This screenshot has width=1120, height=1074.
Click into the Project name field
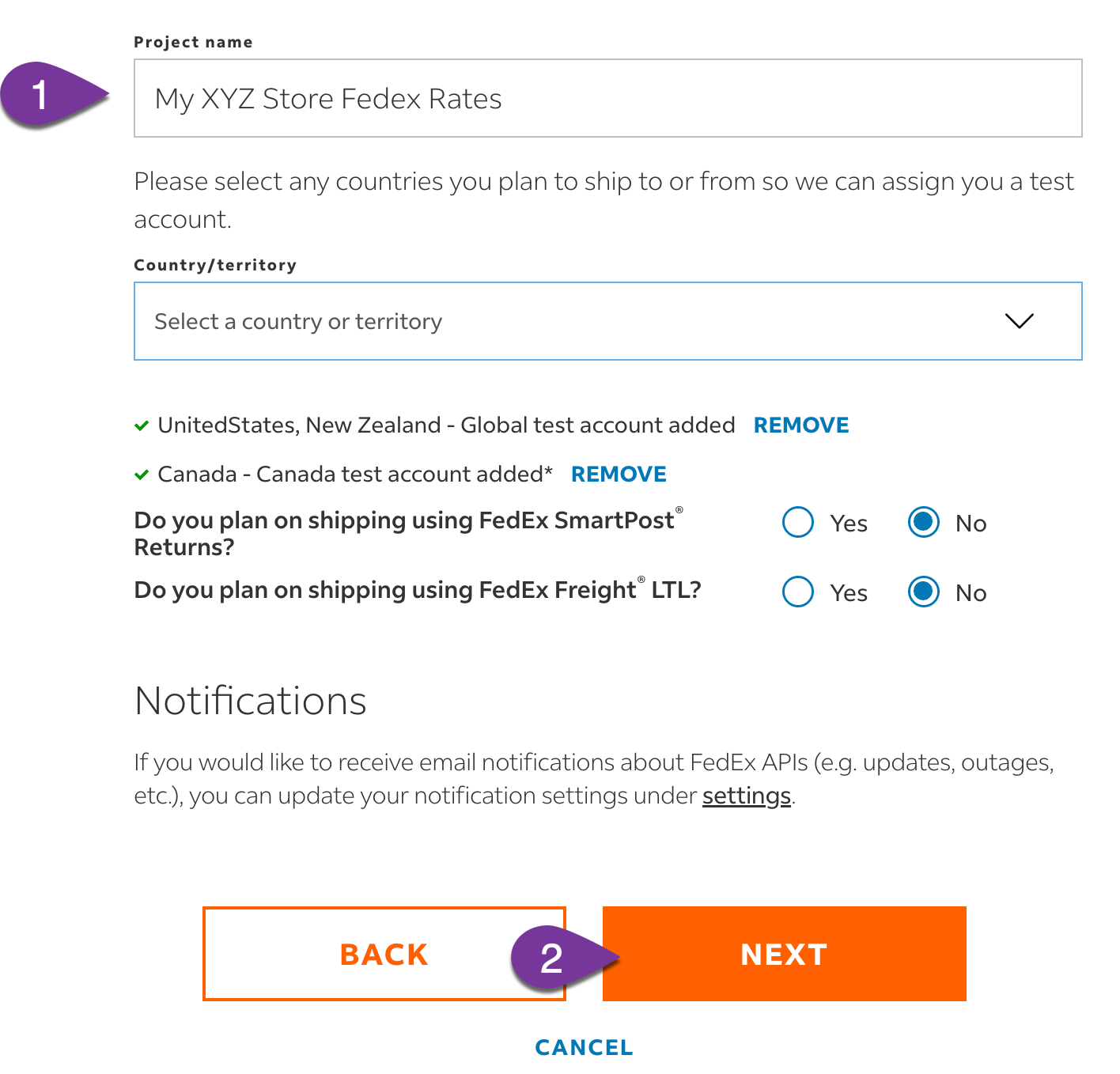pyautogui.click(x=607, y=98)
